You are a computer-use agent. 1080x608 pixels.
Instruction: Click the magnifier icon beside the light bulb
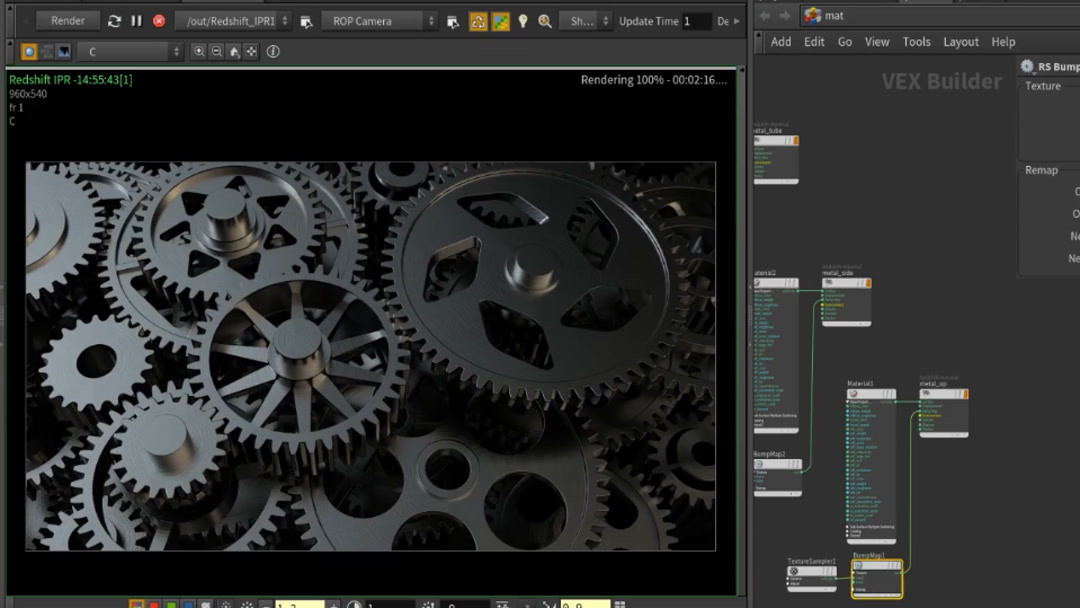point(545,21)
